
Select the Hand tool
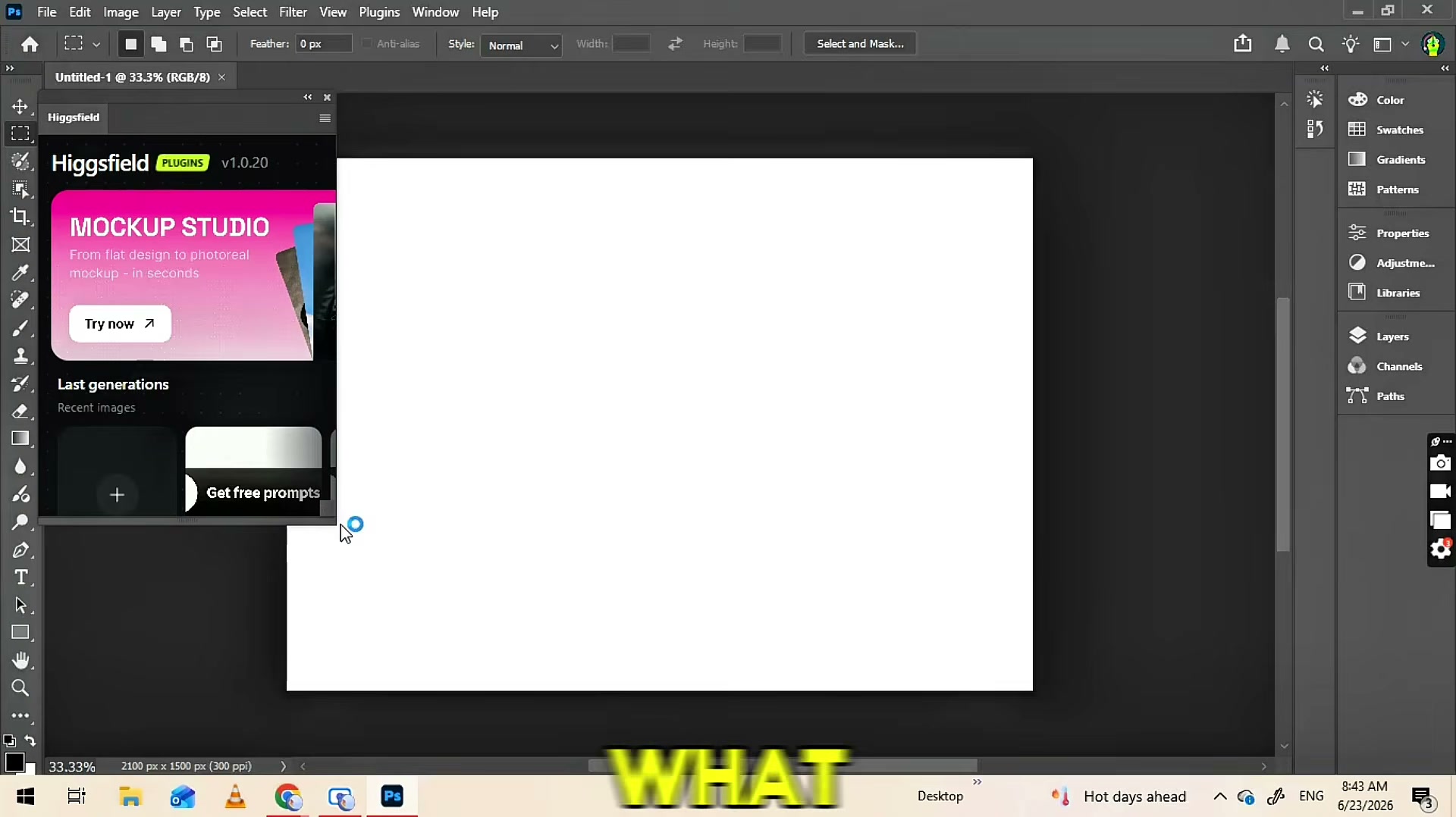coord(20,661)
